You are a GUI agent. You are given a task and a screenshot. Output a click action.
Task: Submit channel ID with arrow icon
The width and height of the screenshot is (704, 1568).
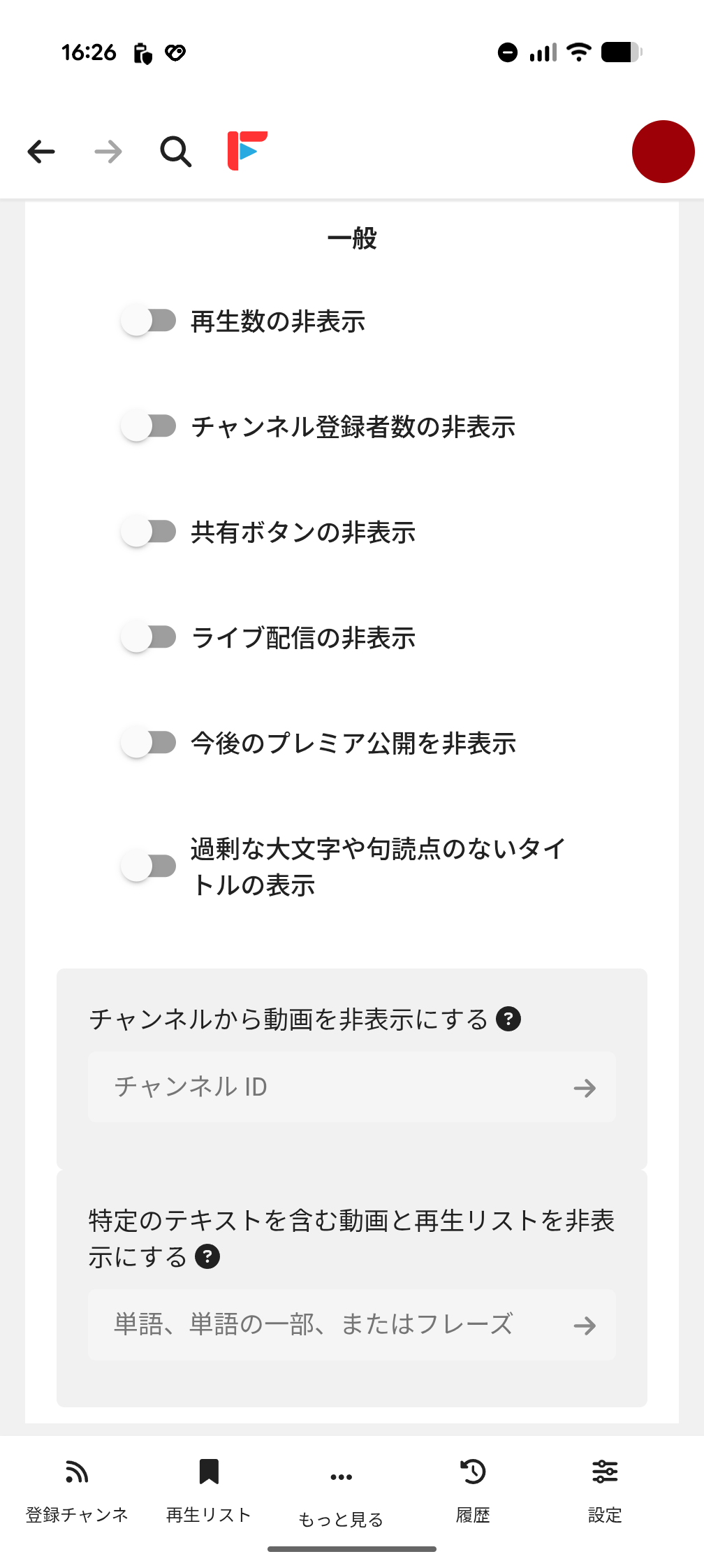click(x=585, y=1088)
